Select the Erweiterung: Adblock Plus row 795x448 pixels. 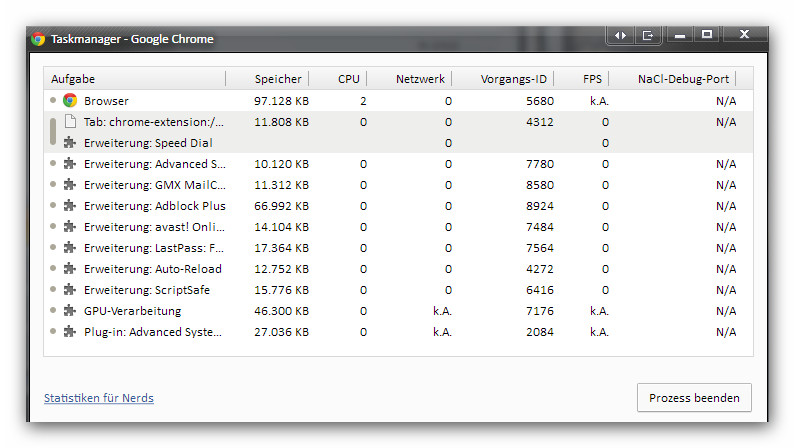[399, 206]
